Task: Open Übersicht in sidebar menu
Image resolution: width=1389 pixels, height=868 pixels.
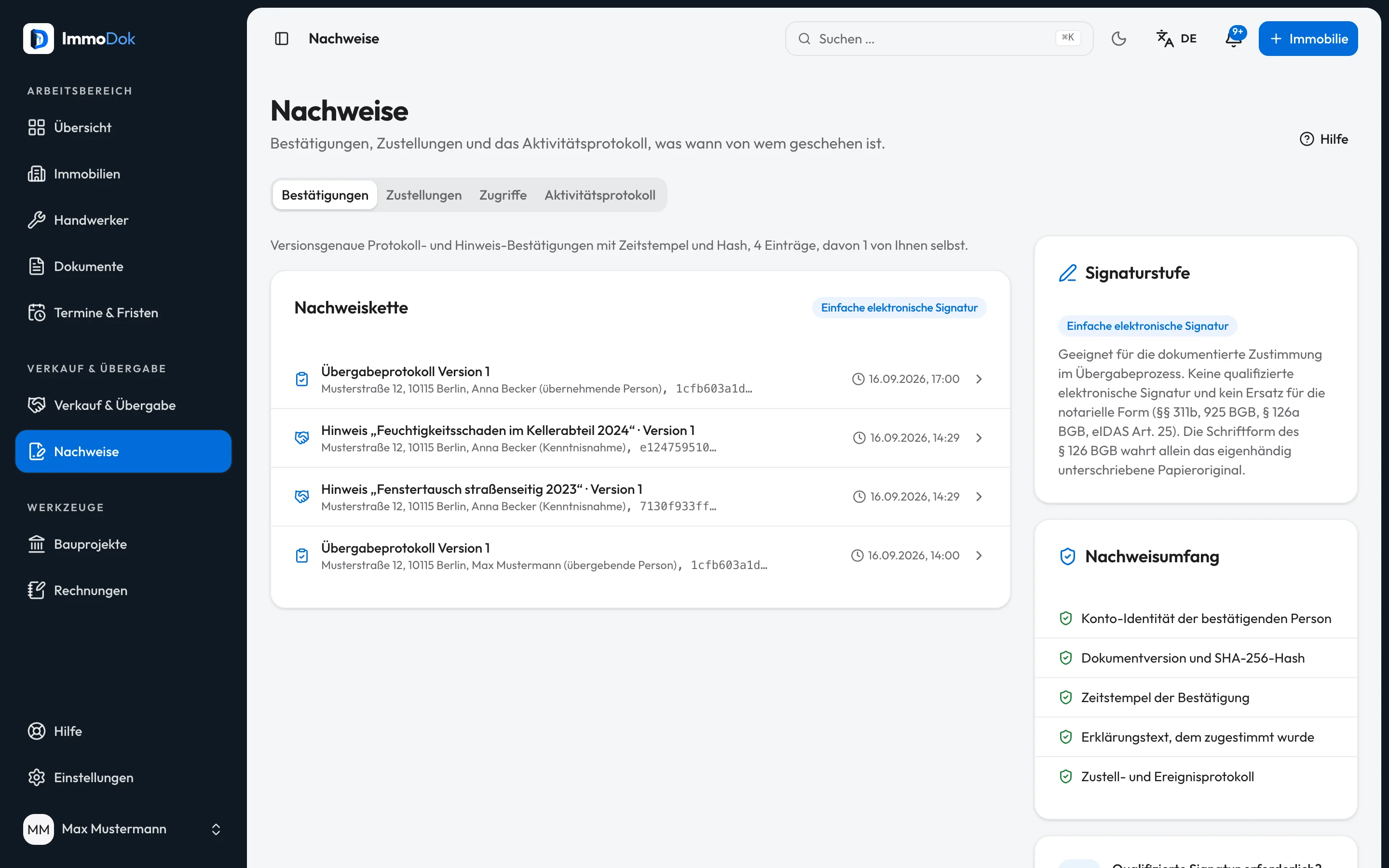Action: pyautogui.click(x=123, y=127)
